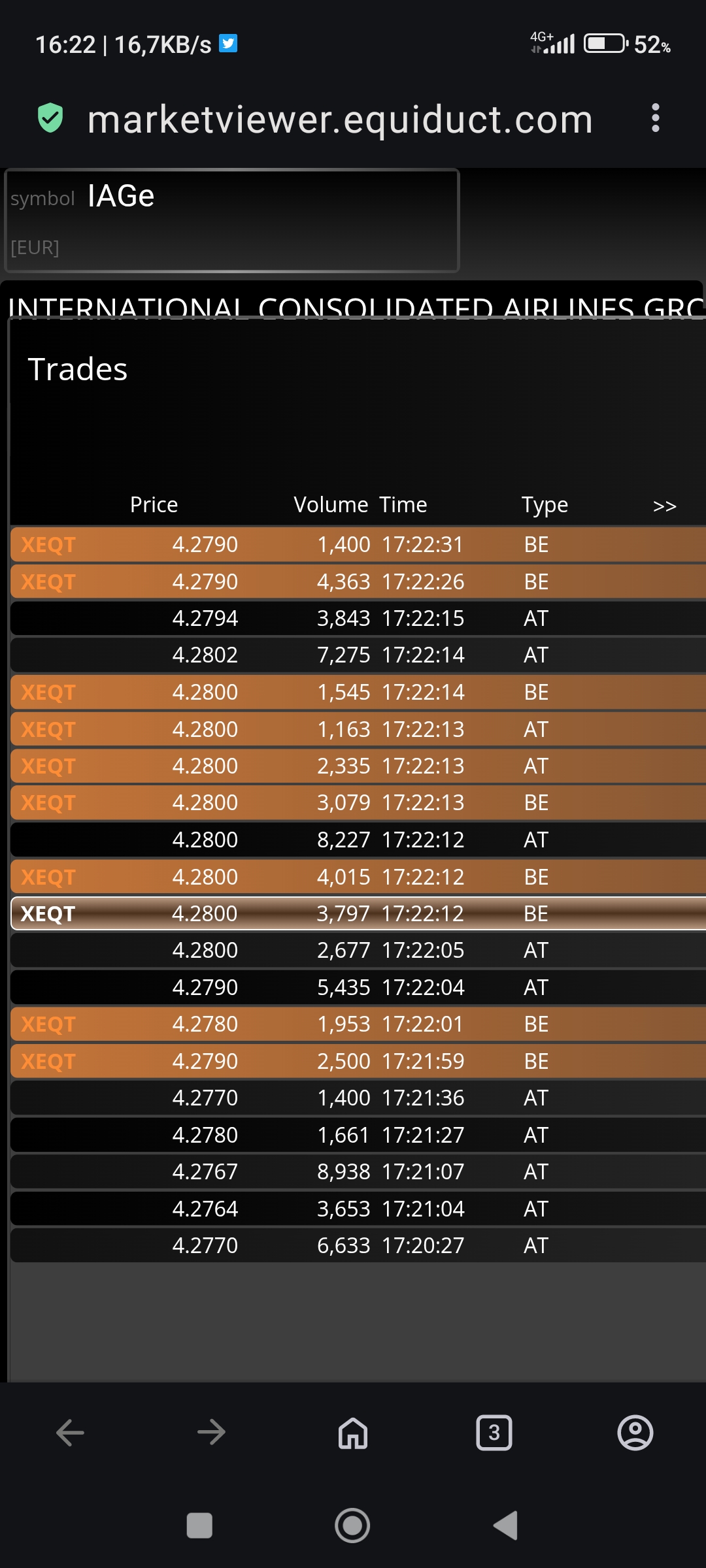Select the trade with volume 5,435
The image size is (706, 1568).
[358, 987]
